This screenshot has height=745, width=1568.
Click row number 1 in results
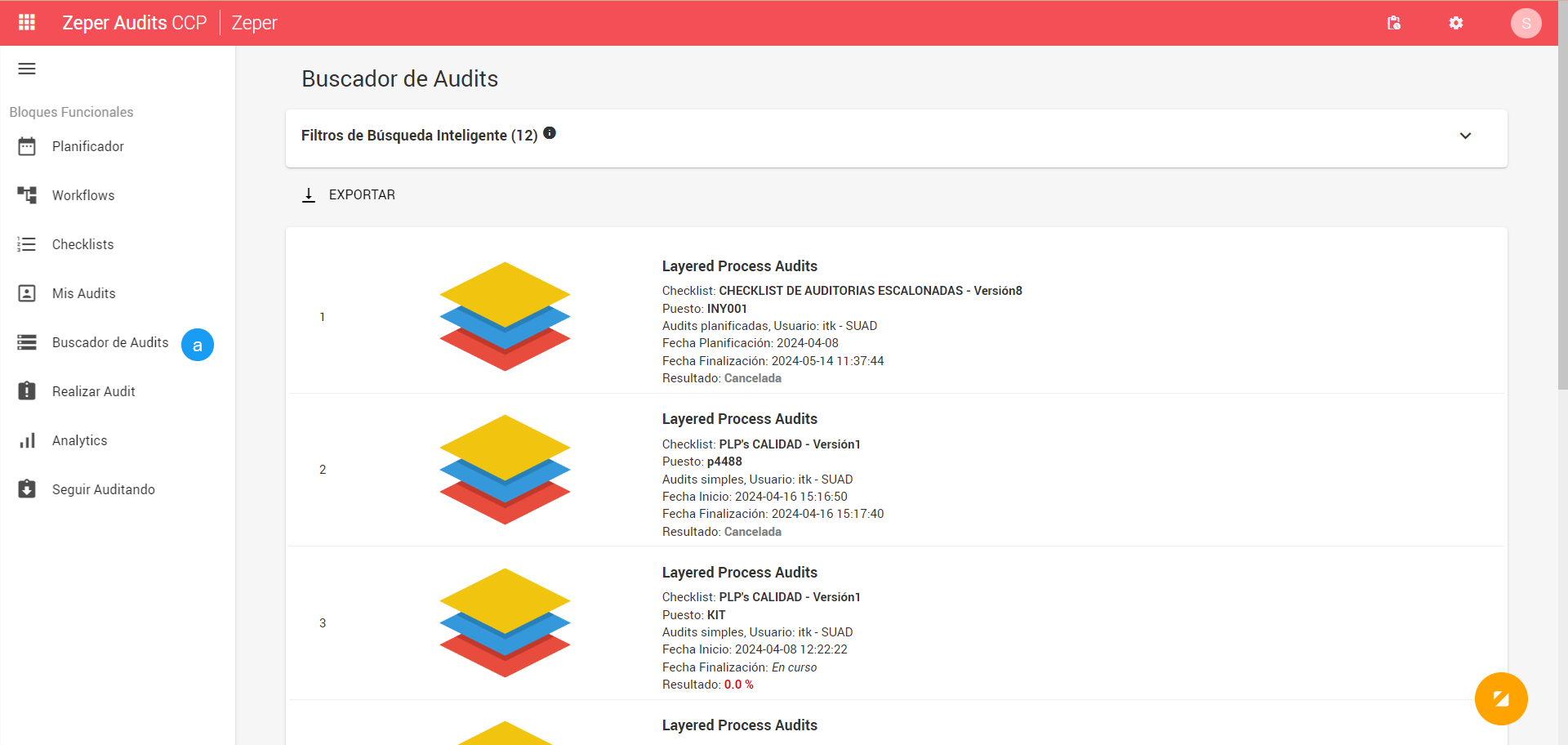click(x=323, y=317)
